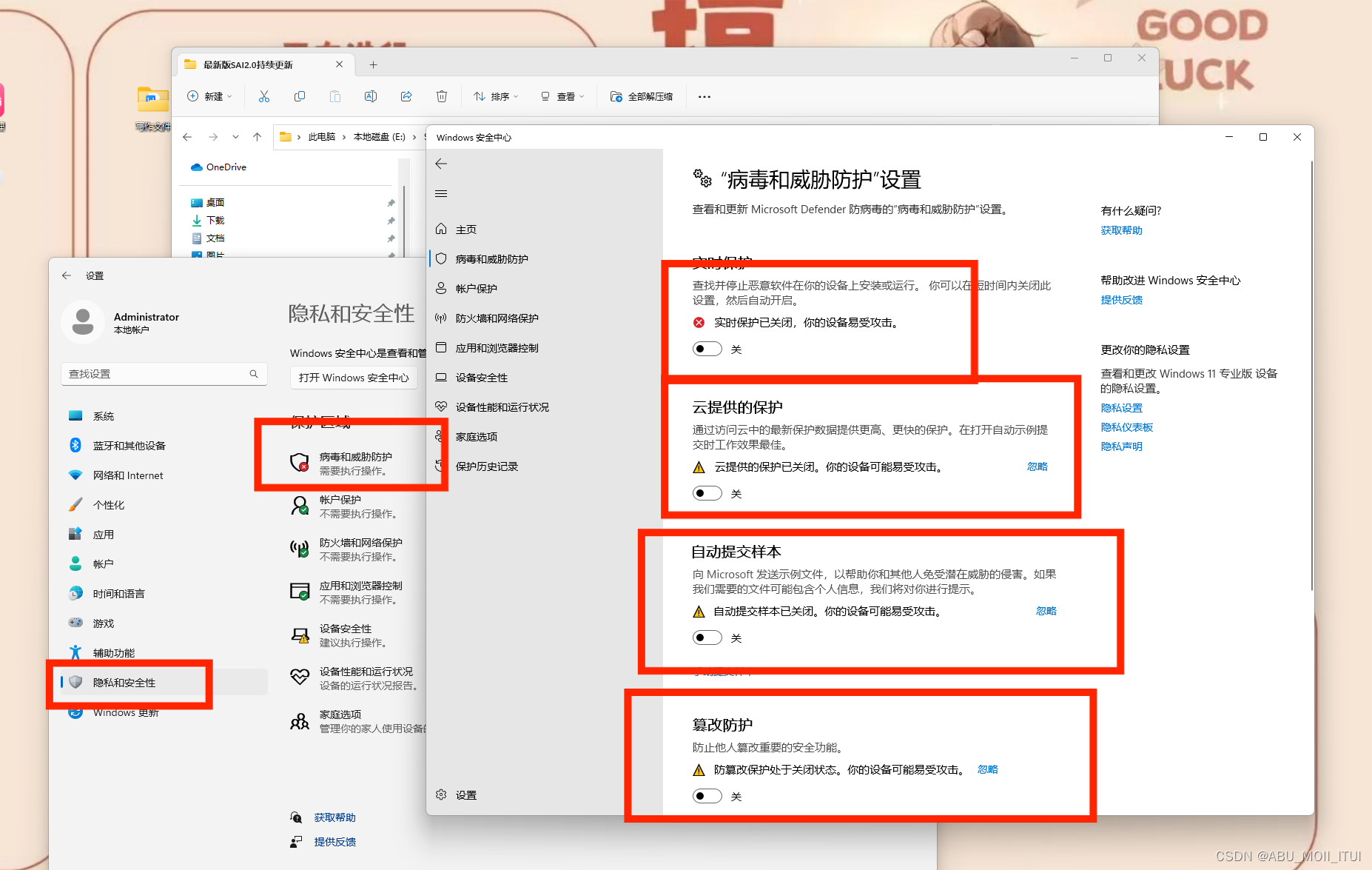
Task: Click 获取帮助 link in Windows Security
Action: 1121,230
